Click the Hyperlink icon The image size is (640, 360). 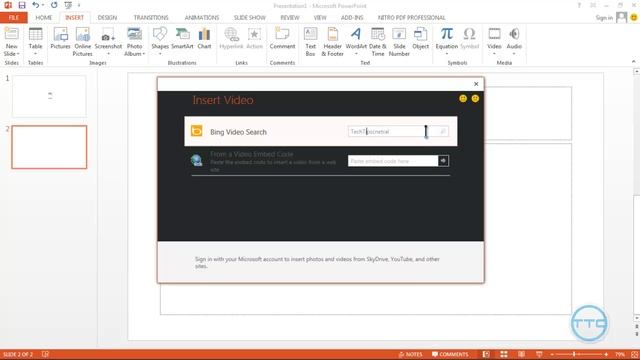[x=231, y=39]
